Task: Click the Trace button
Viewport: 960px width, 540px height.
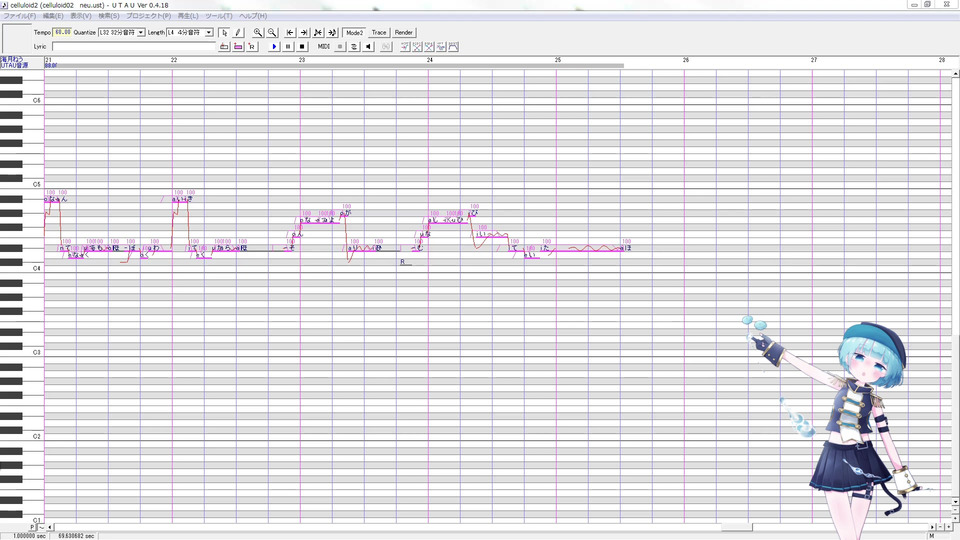Action: (x=379, y=32)
